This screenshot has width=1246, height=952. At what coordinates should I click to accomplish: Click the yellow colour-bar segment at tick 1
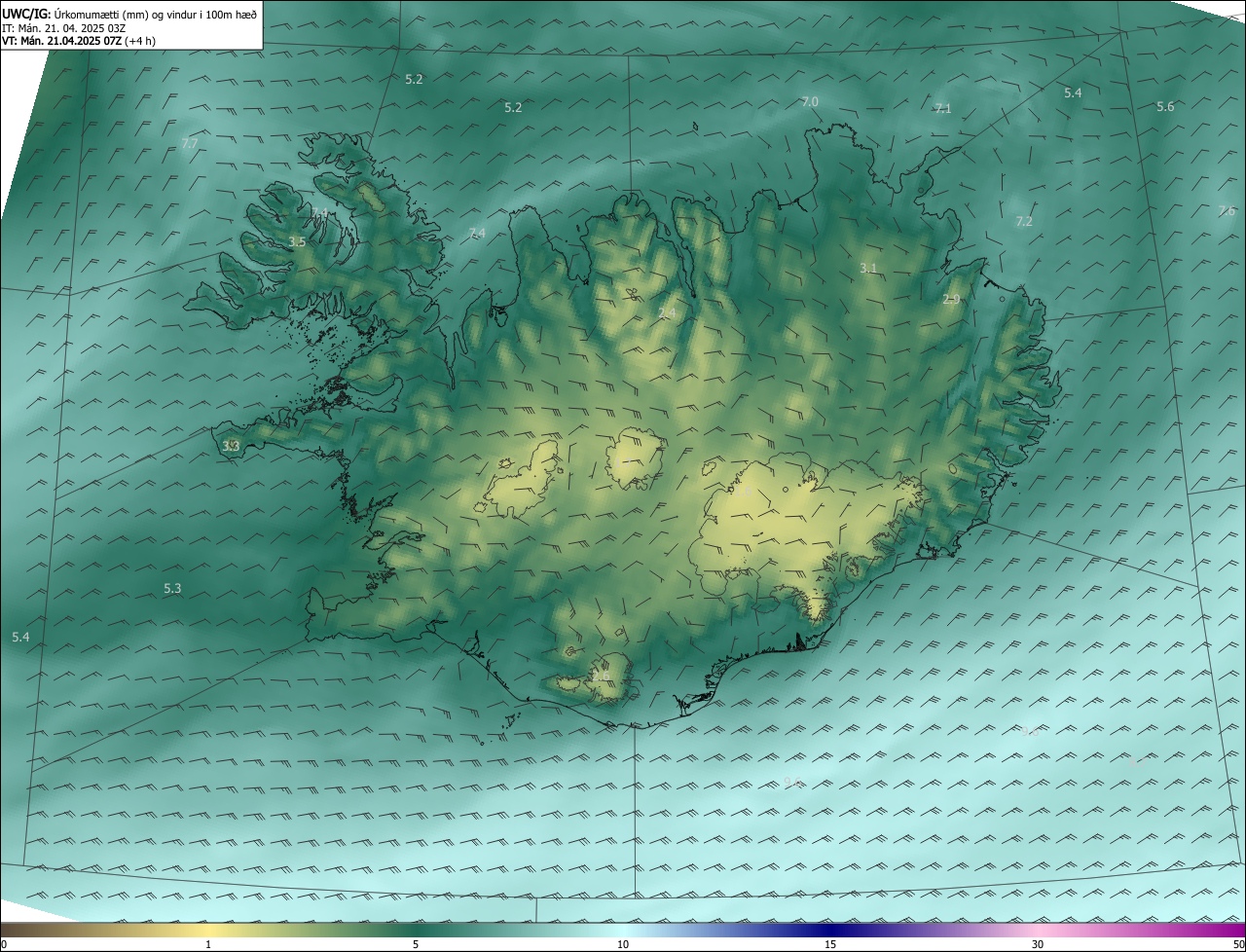coord(208,931)
